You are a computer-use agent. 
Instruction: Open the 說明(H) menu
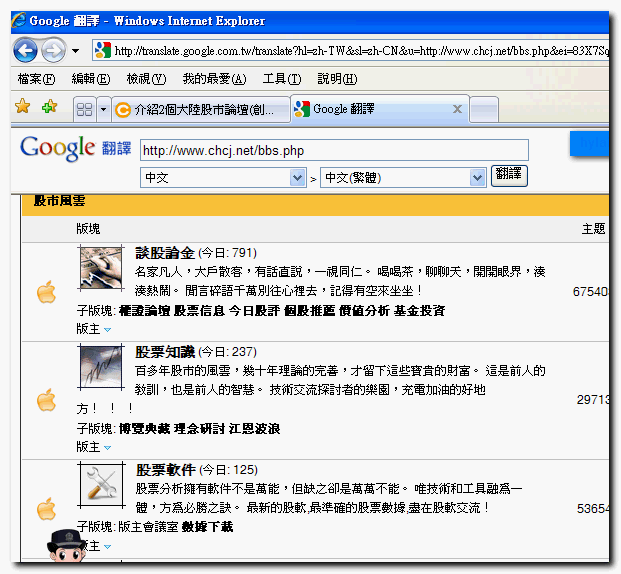tap(337, 79)
